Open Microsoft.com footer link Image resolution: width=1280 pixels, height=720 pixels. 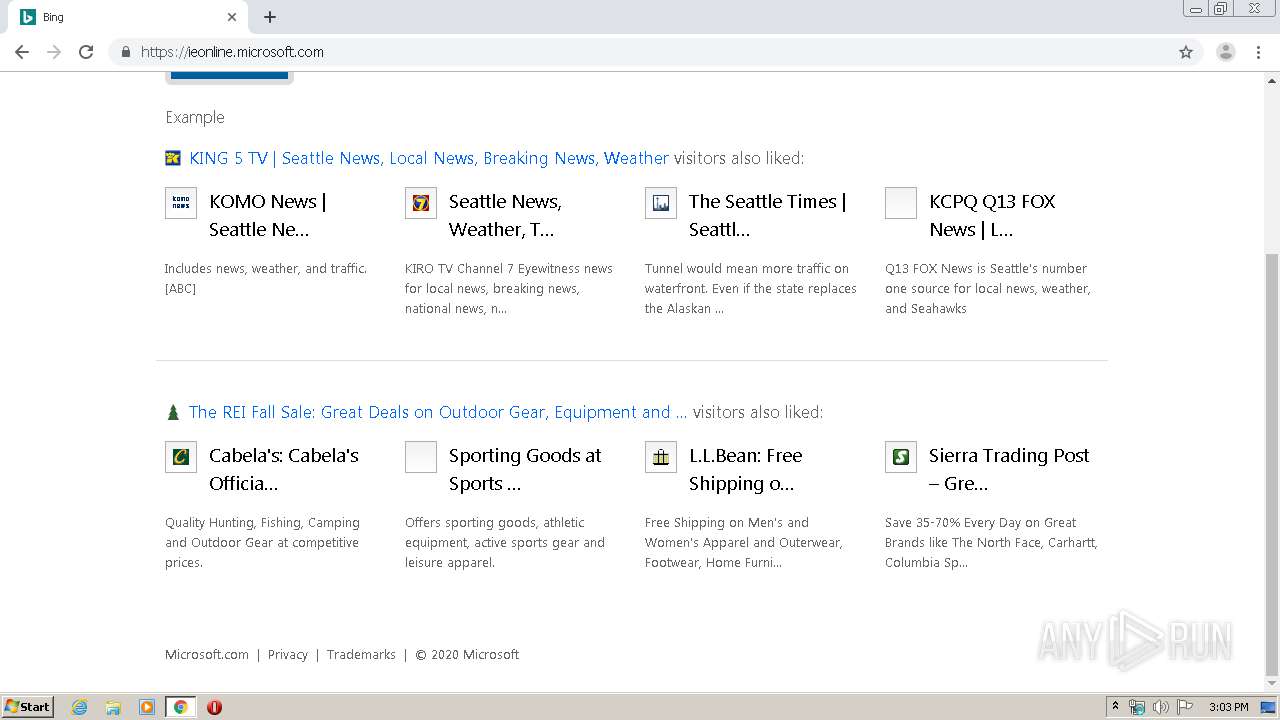207,655
